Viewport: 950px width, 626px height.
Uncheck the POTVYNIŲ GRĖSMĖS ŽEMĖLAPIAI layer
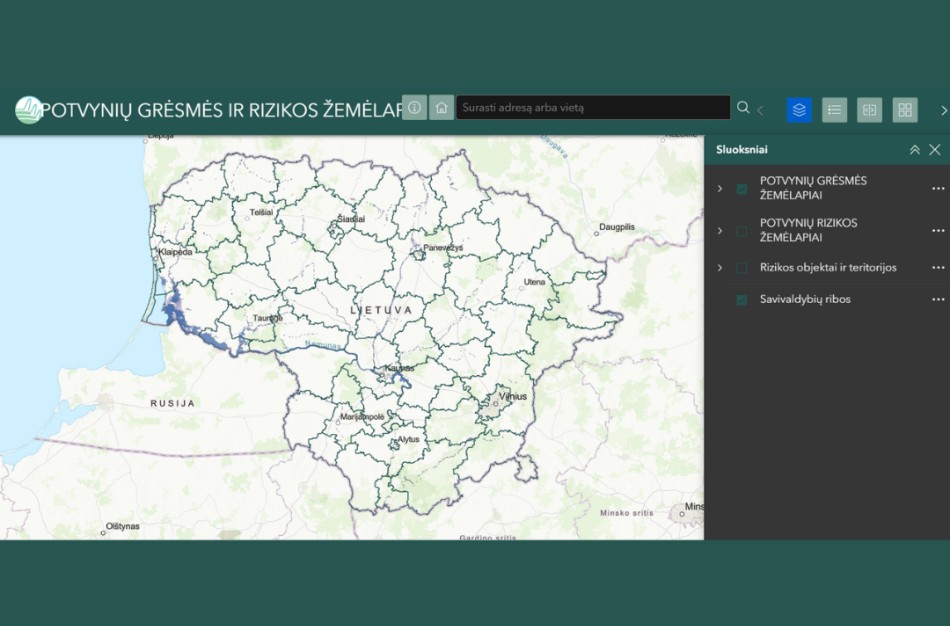point(740,187)
